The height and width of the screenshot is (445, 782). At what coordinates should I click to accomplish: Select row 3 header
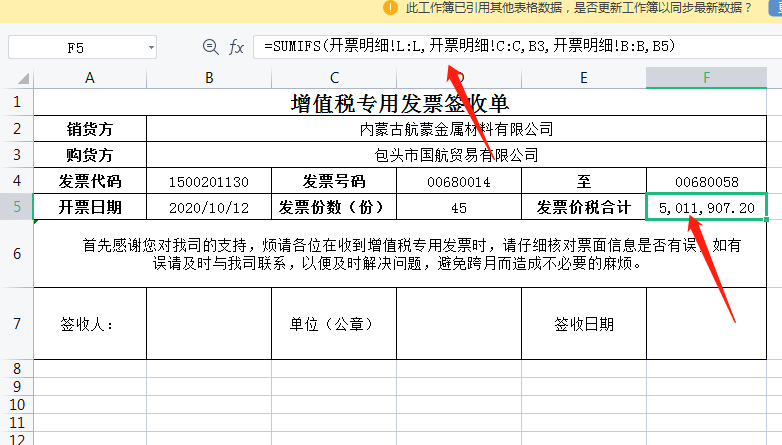[16, 155]
